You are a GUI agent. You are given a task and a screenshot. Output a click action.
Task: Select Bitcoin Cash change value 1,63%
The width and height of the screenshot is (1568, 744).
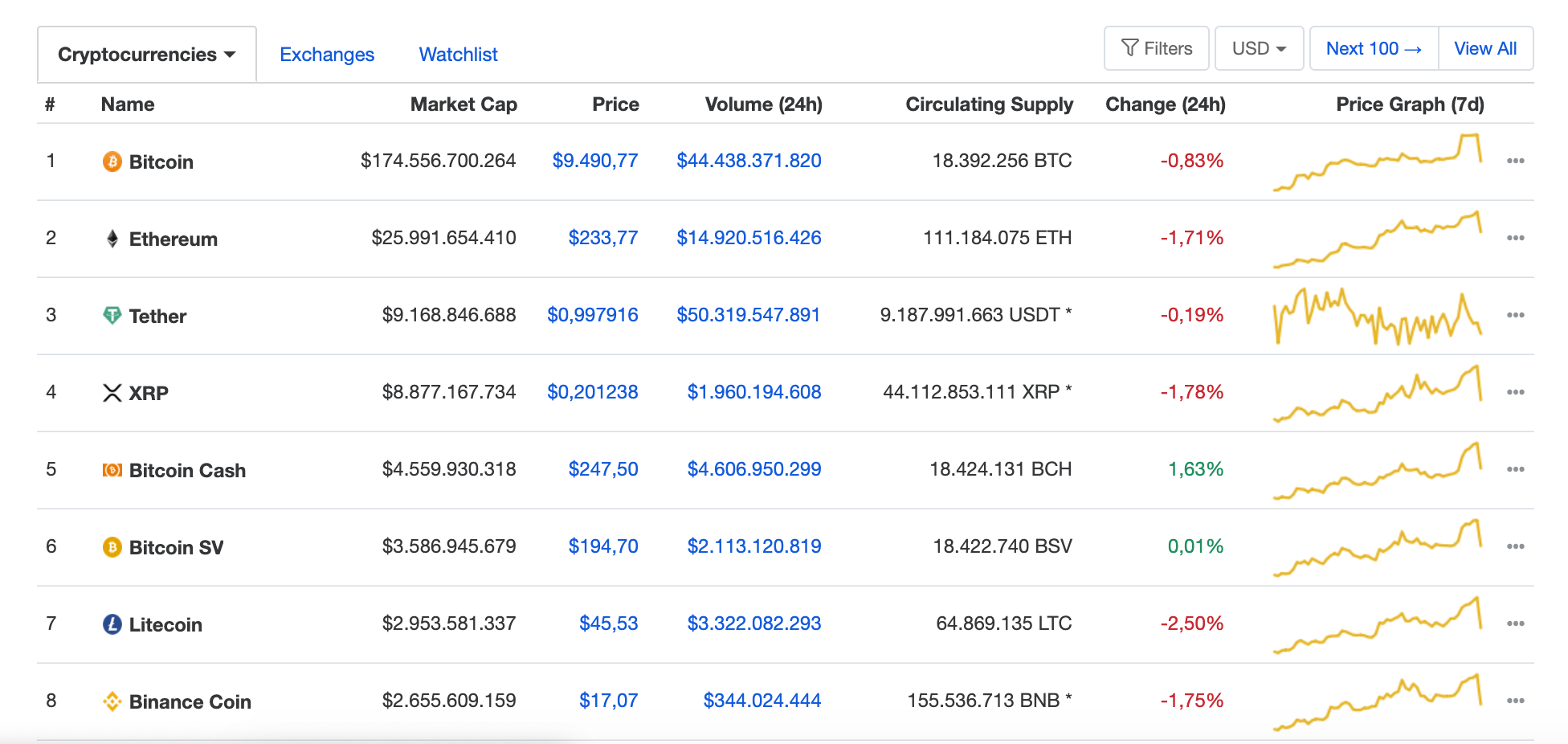tap(1195, 469)
